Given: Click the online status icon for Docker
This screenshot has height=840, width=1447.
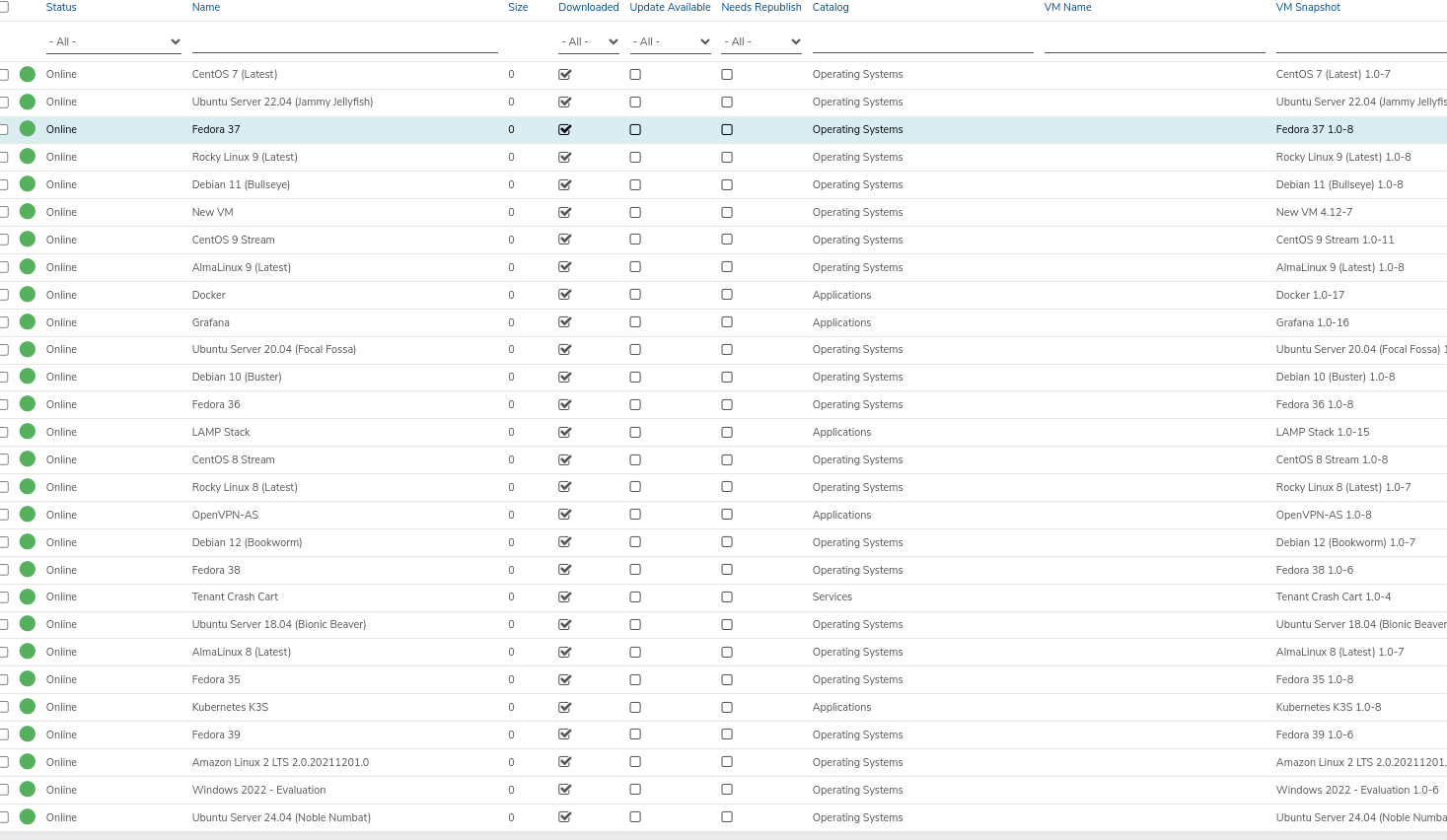Looking at the screenshot, I should (x=28, y=295).
